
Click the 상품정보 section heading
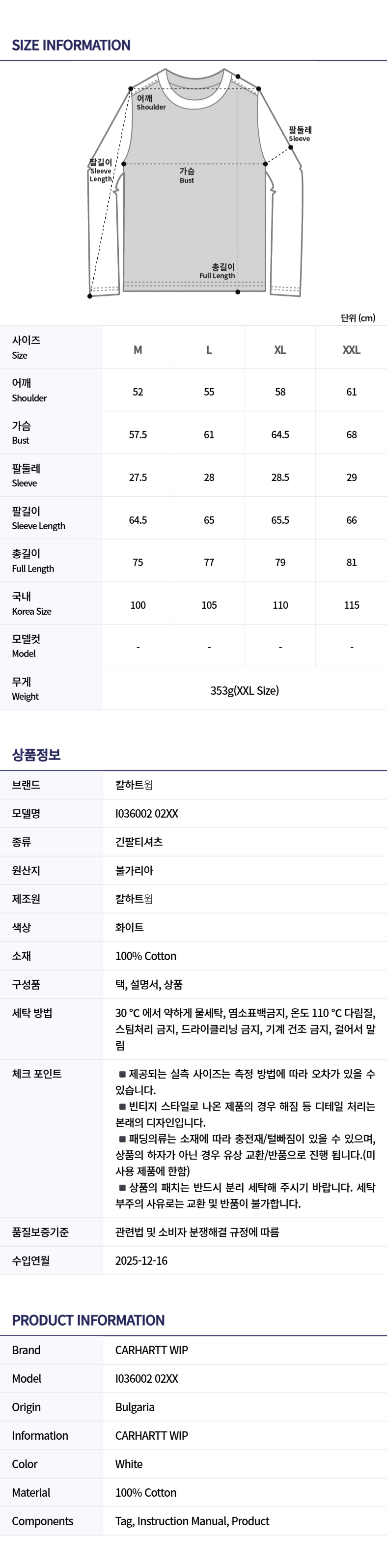(x=36, y=755)
